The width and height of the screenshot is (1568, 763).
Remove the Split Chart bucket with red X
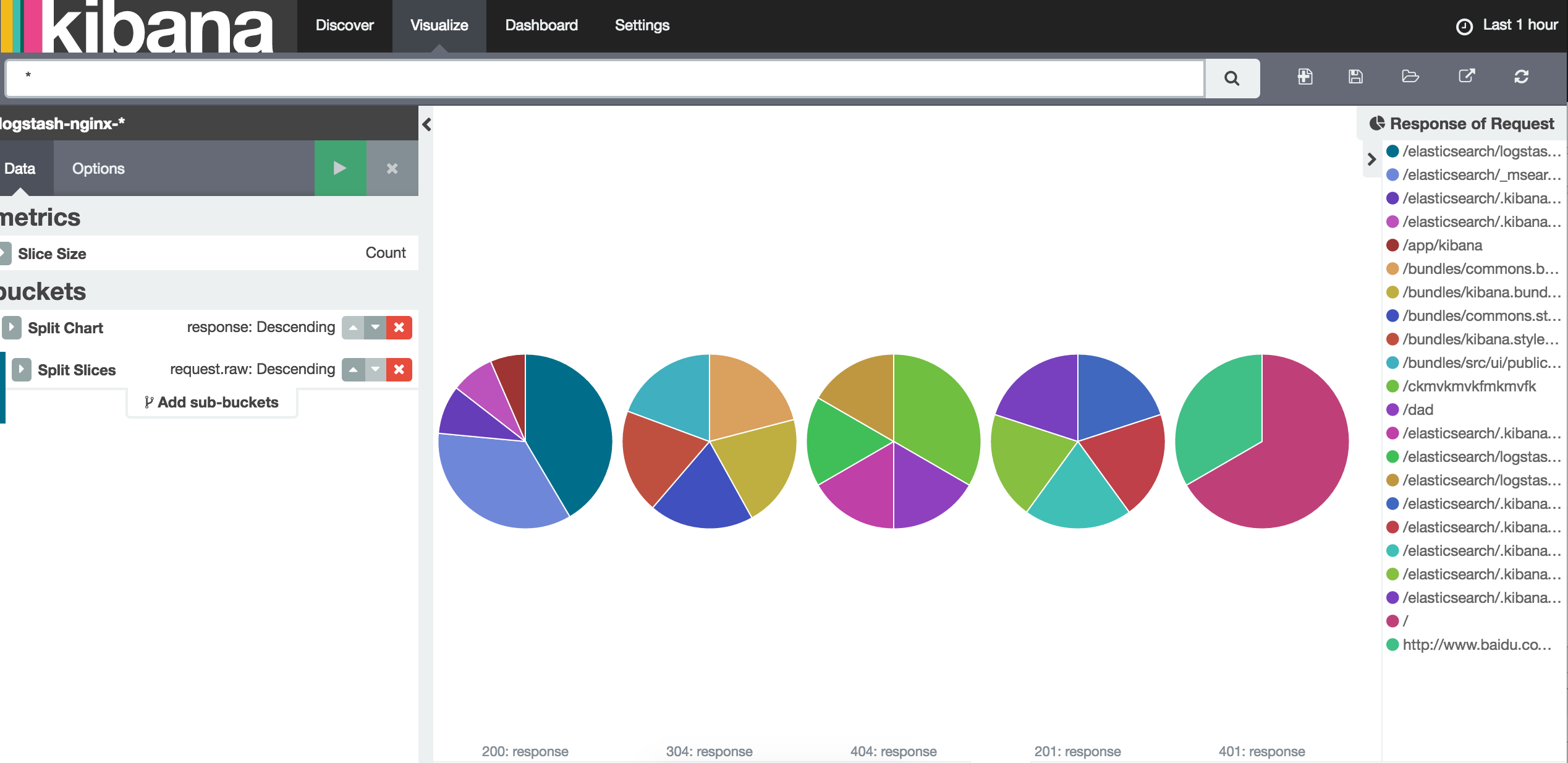[x=399, y=328]
